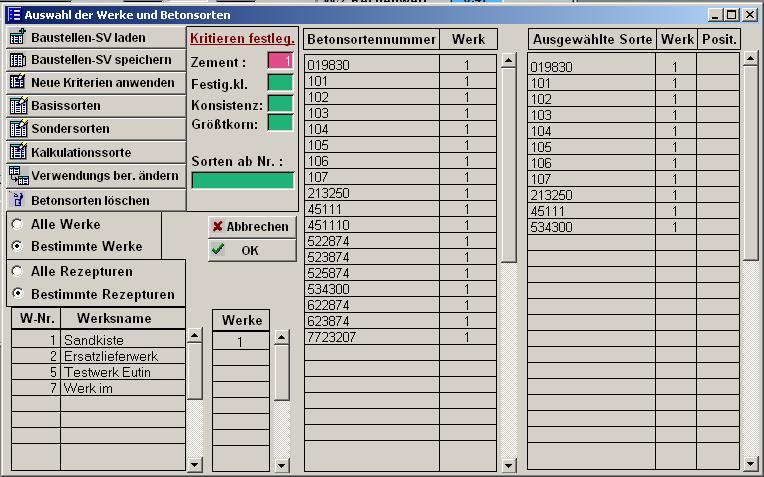The height and width of the screenshot is (477, 764).
Task: Open Sondersorten via its icon
Action: tap(18, 129)
